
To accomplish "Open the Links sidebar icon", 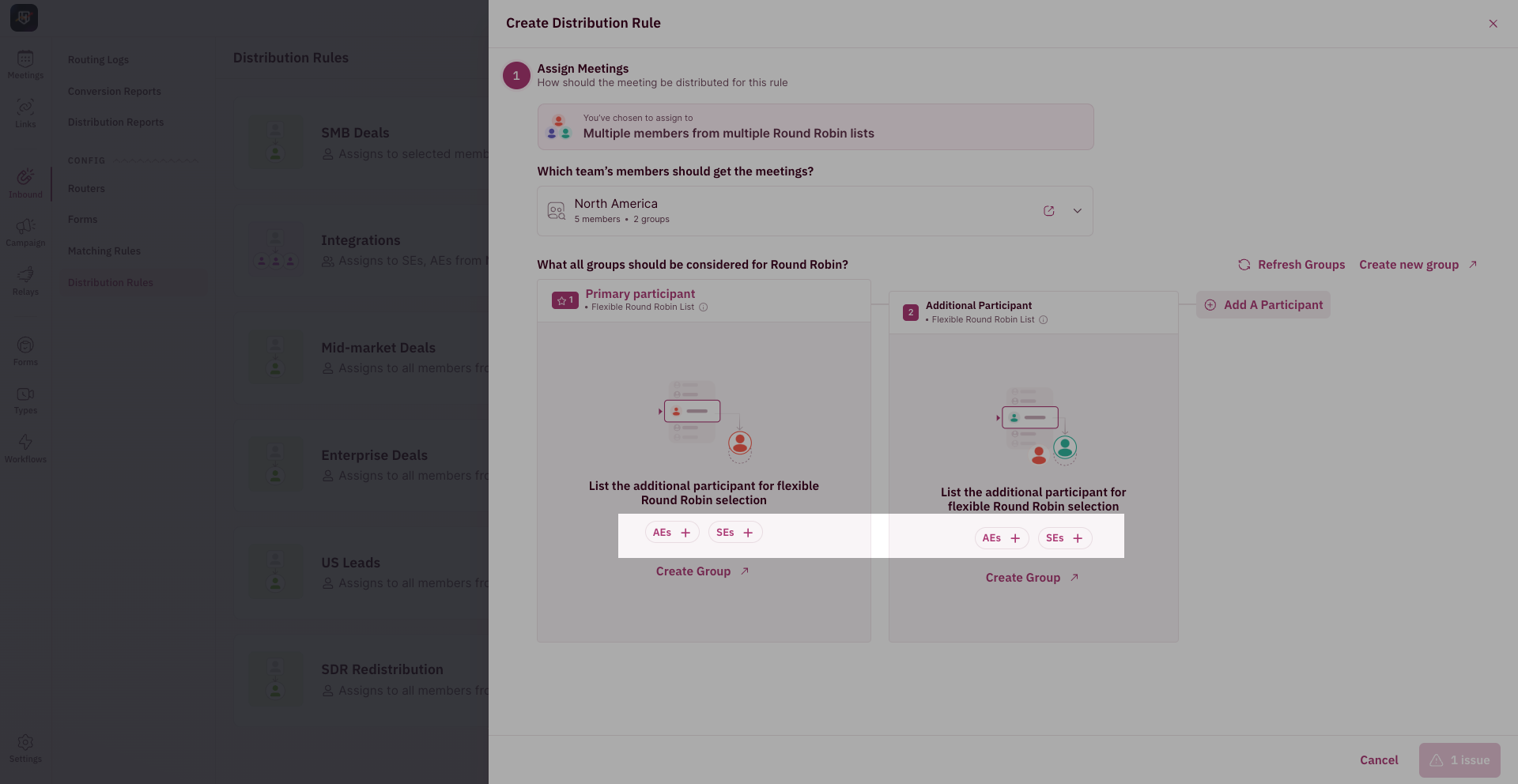I will (x=25, y=113).
